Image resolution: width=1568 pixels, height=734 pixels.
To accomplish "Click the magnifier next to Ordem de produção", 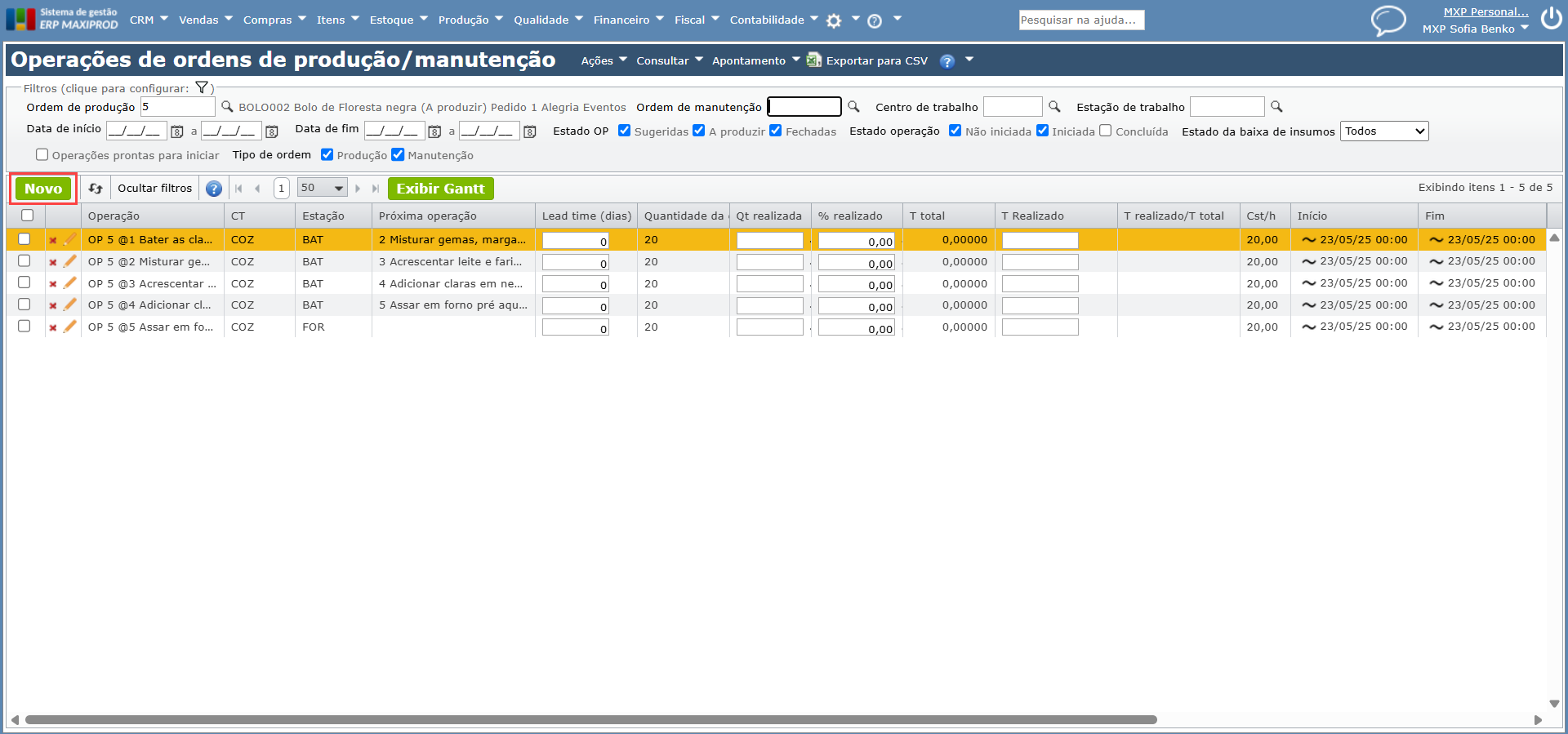I will [x=227, y=107].
